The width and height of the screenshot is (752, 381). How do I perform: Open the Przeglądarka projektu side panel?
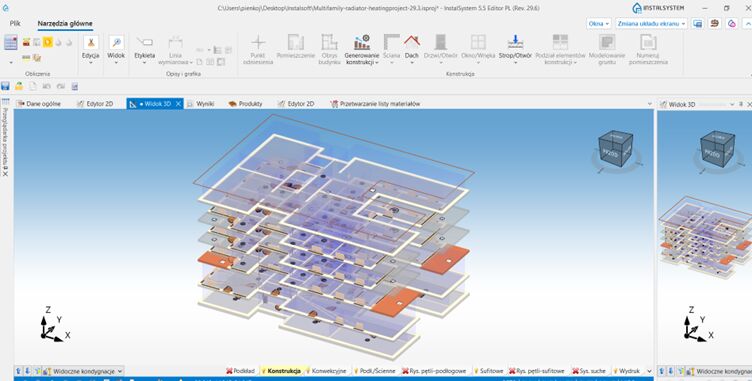click(5, 138)
